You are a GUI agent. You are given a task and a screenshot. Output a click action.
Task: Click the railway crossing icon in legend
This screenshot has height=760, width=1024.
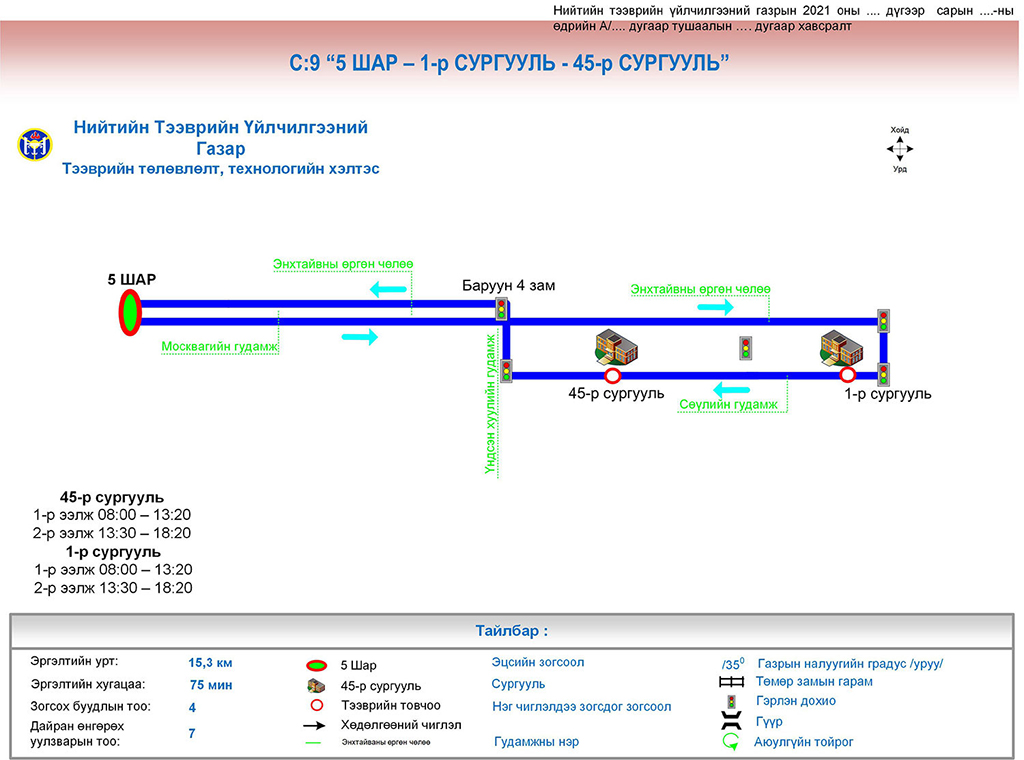(x=731, y=682)
